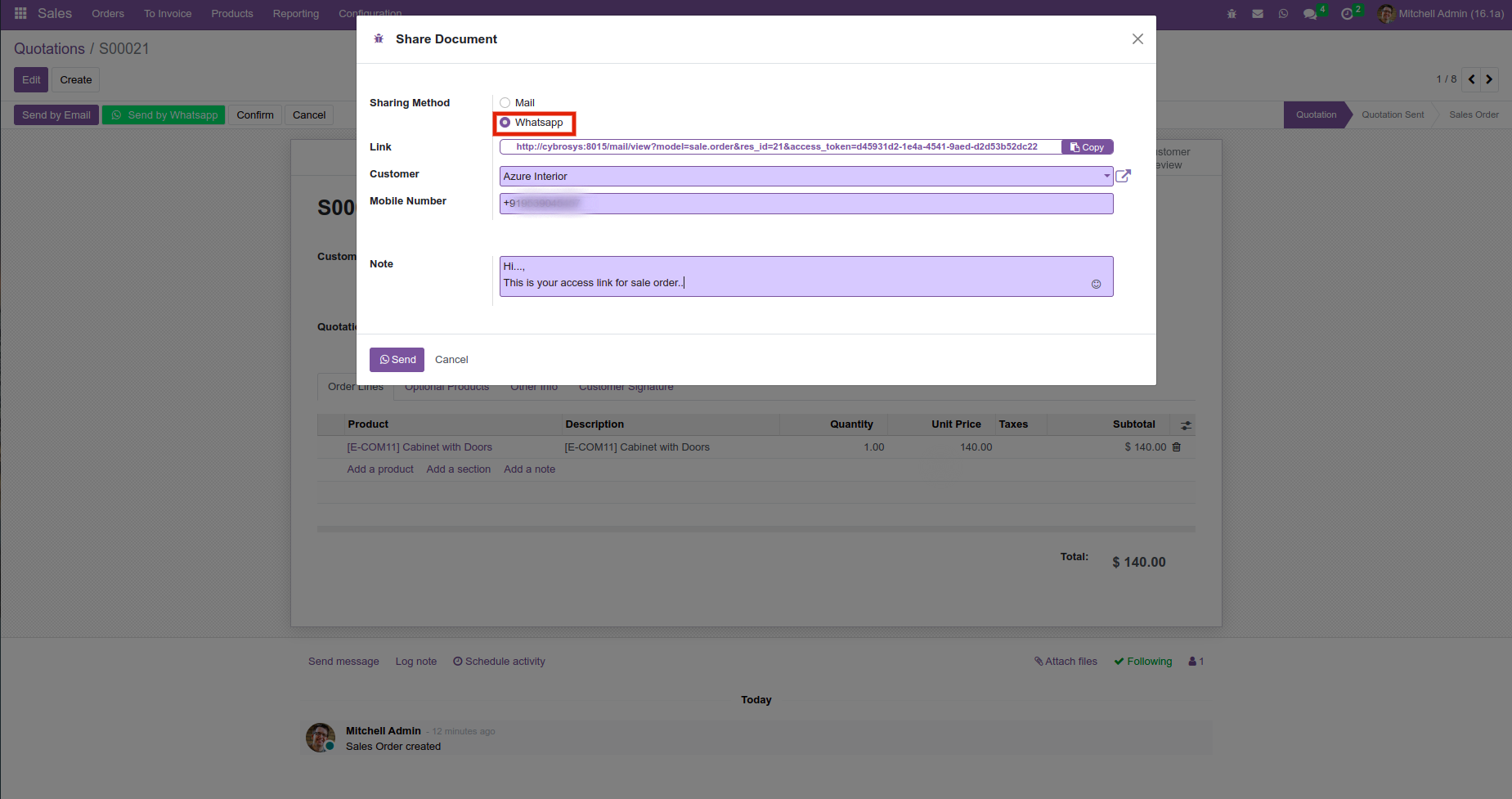Click the Order Lines tab

pyautogui.click(x=356, y=387)
